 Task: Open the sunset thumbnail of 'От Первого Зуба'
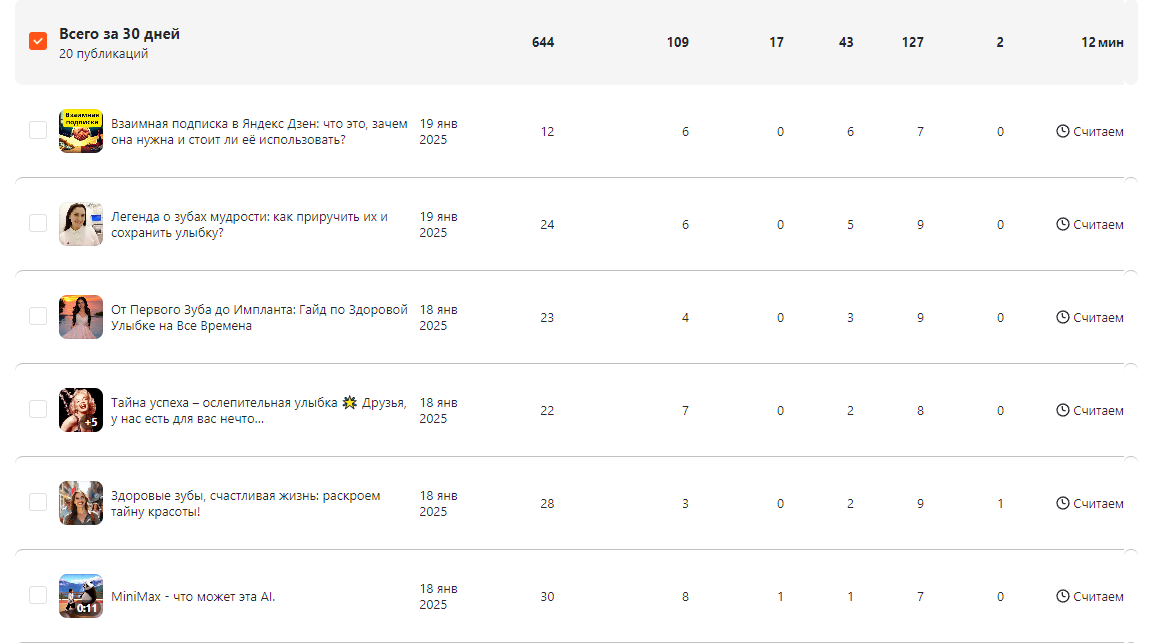coord(81,317)
